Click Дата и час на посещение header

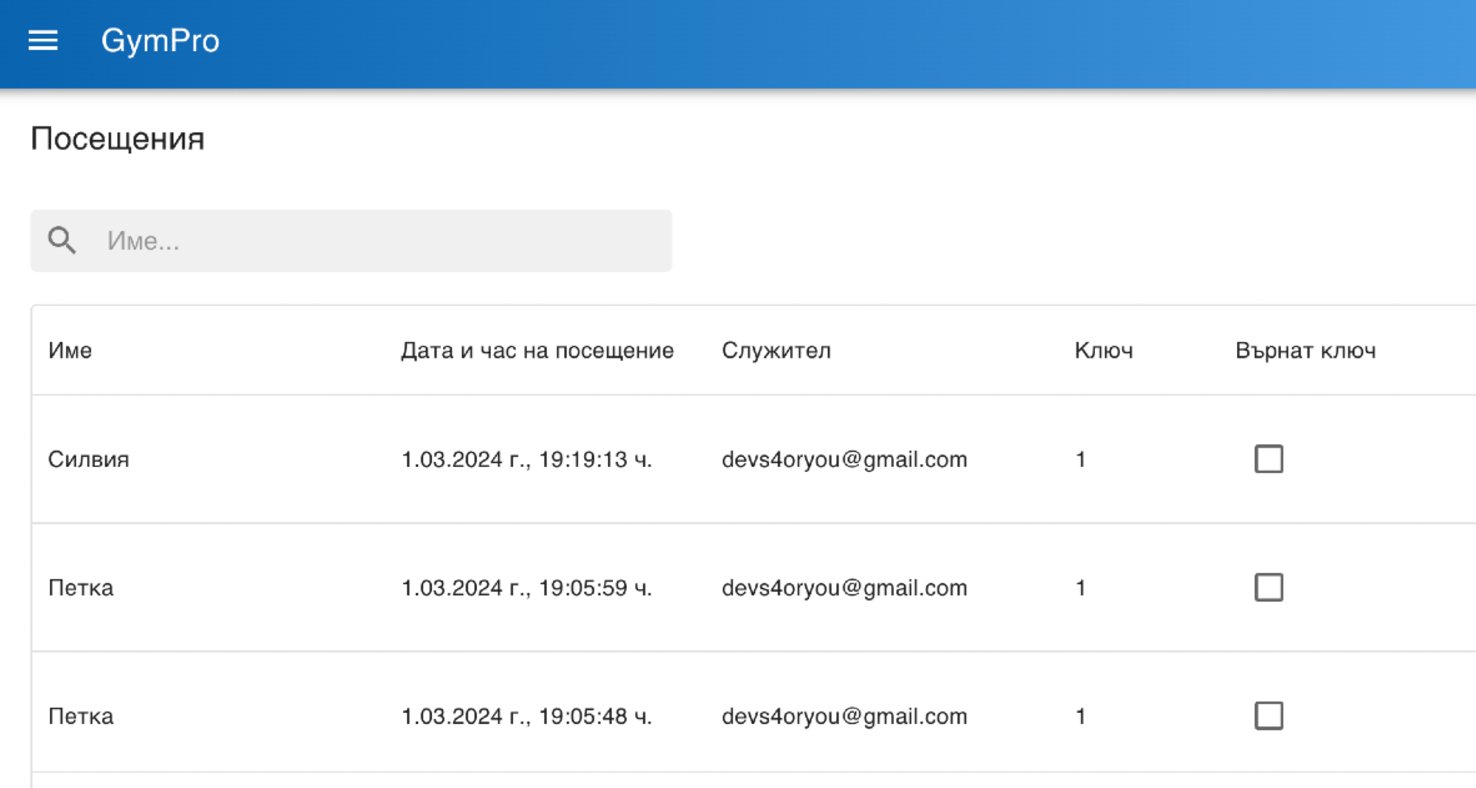[537, 351]
